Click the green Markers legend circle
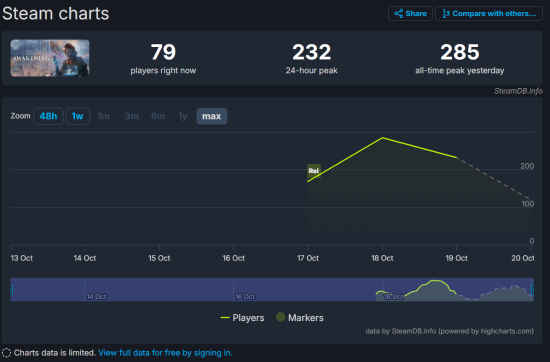 click(x=280, y=317)
